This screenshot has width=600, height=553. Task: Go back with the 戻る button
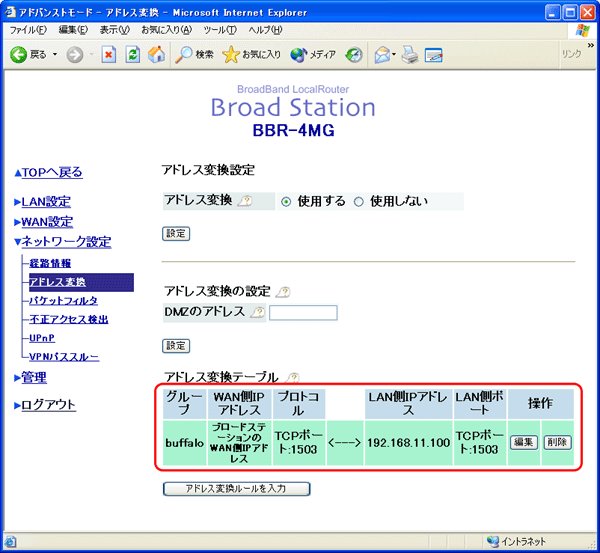[x=28, y=55]
